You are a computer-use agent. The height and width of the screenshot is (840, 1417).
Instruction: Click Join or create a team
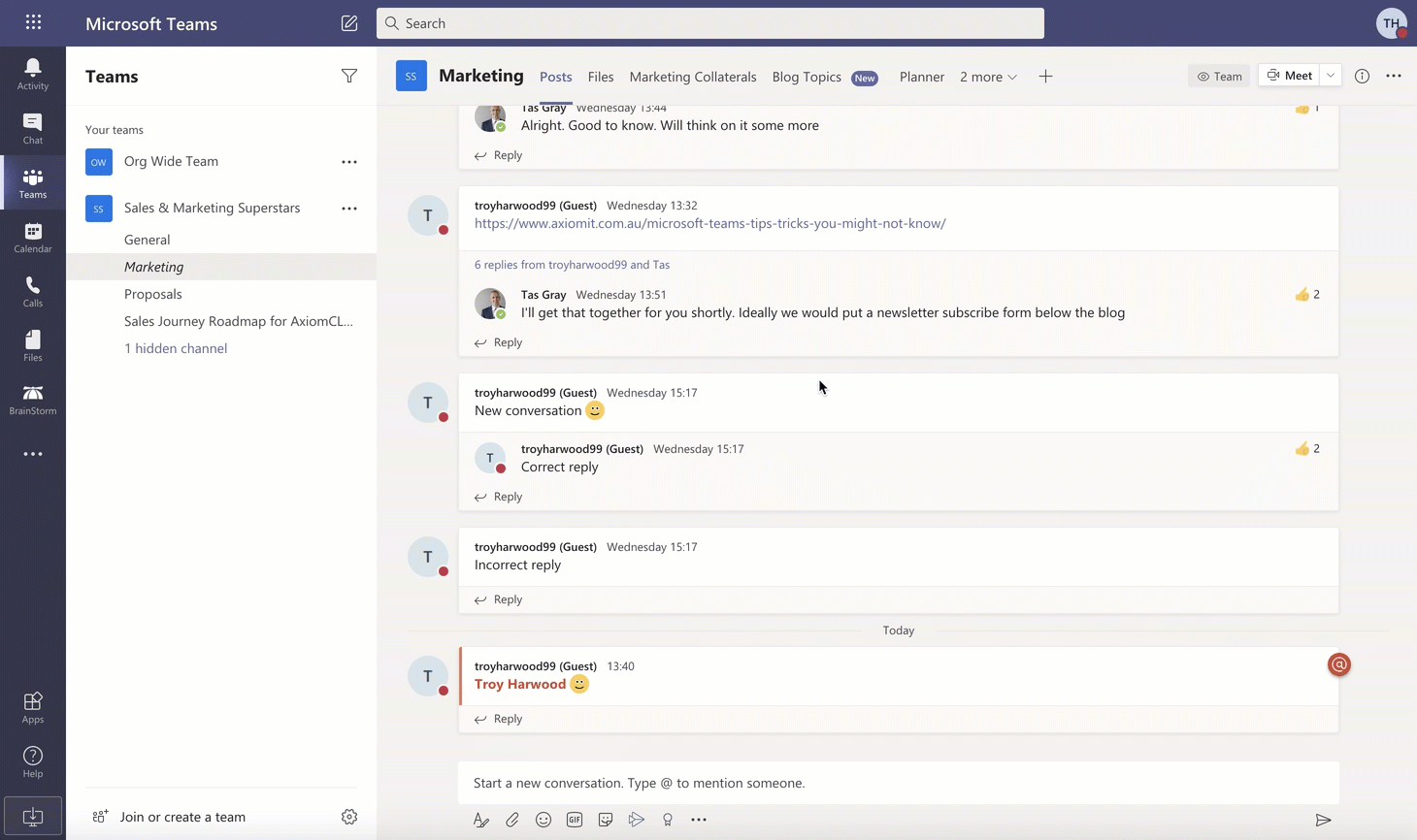(x=182, y=817)
